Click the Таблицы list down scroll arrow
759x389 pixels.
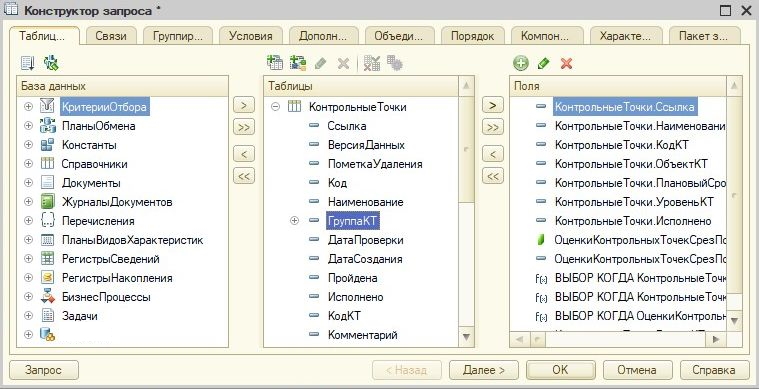(x=467, y=337)
